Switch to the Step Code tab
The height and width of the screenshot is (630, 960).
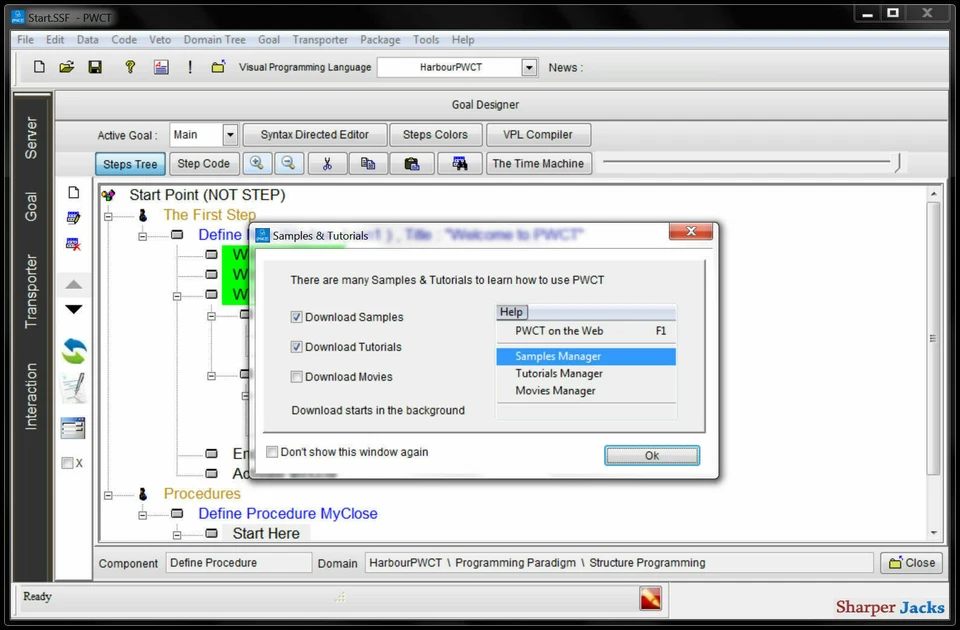(x=204, y=163)
